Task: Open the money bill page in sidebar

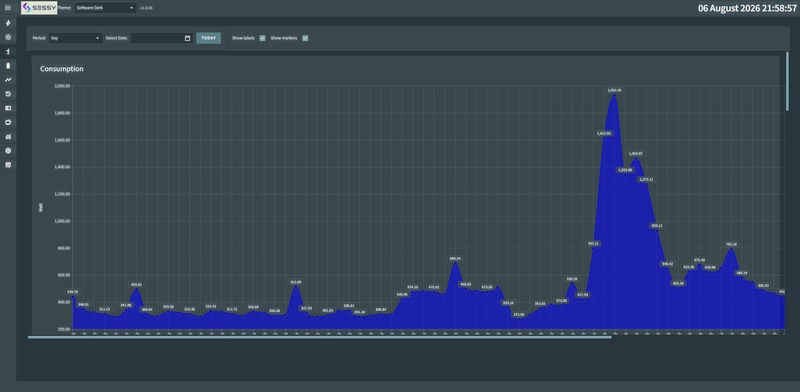Action: coord(8,108)
